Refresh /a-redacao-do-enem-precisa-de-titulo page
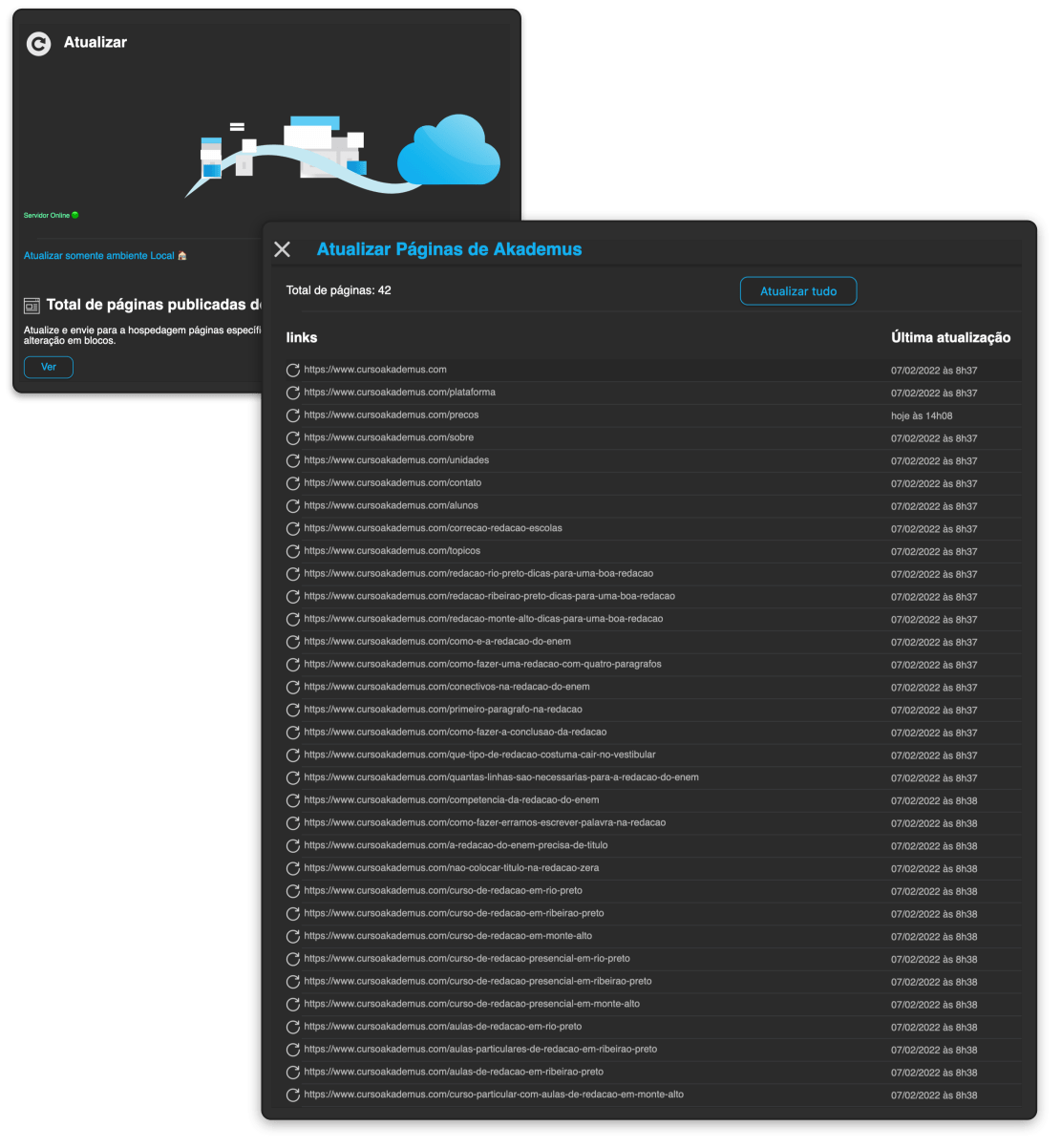The image size is (1061, 1148). tap(293, 845)
